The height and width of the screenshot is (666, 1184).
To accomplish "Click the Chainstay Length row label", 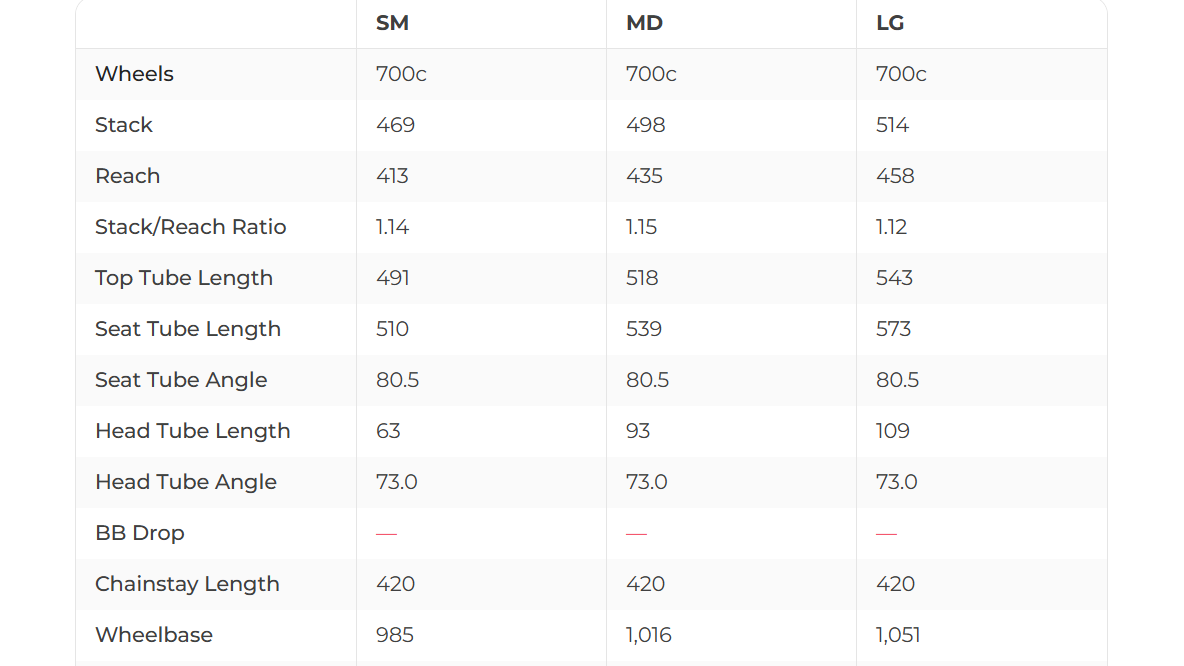I will click(187, 584).
